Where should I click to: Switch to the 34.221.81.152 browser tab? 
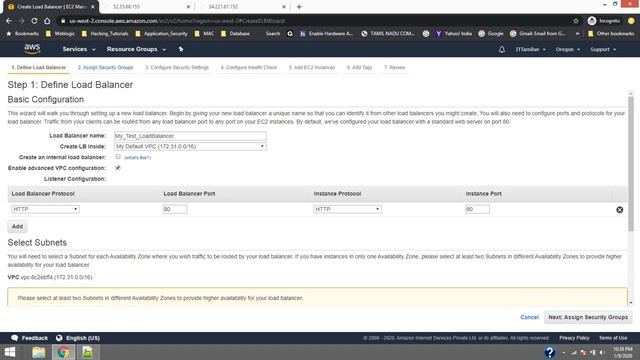coord(242,7)
